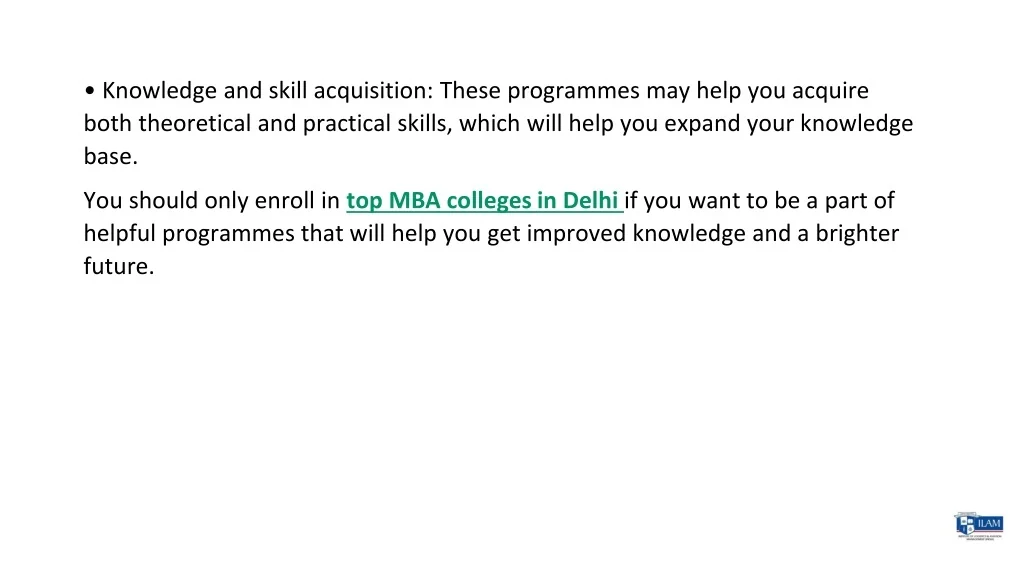Viewport: 1024px width, 576px height.
Task: Click the ILAM shield crest icon
Action: tap(965, 524)
